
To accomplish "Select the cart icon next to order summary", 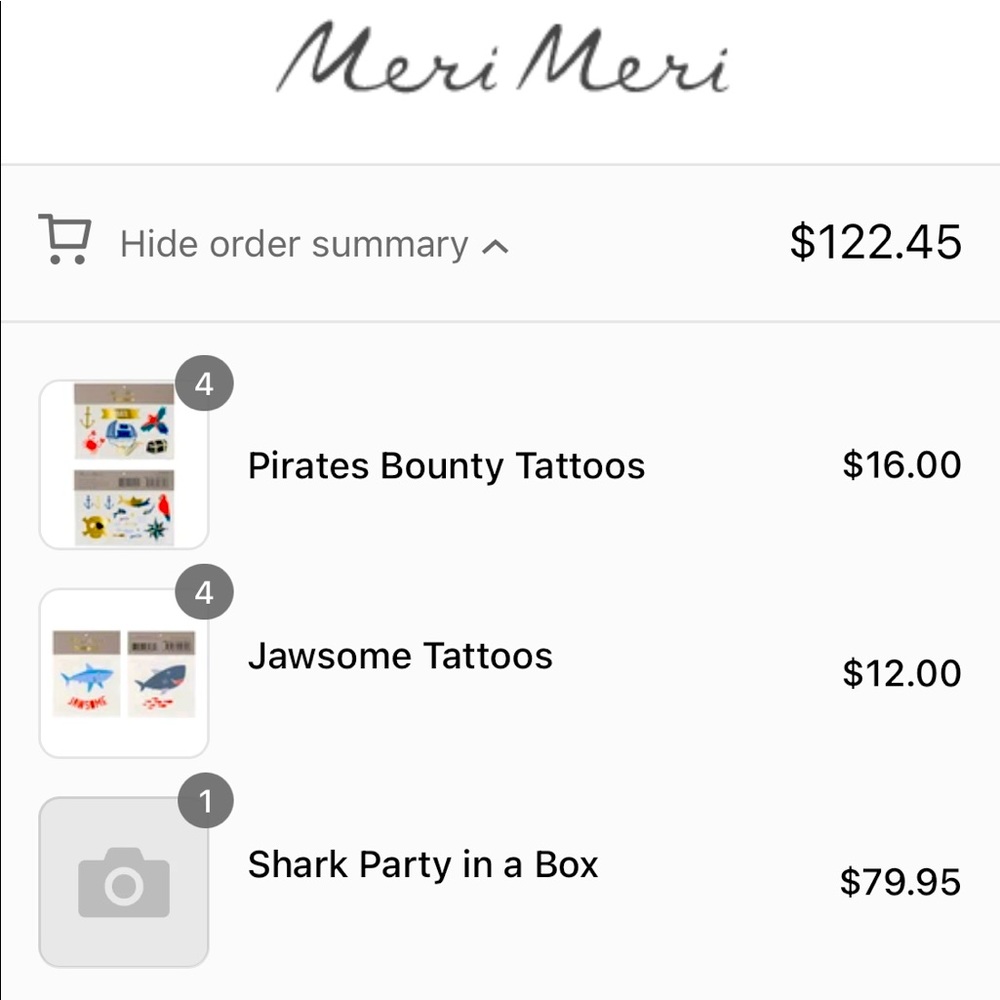I will tap(63, 240).
